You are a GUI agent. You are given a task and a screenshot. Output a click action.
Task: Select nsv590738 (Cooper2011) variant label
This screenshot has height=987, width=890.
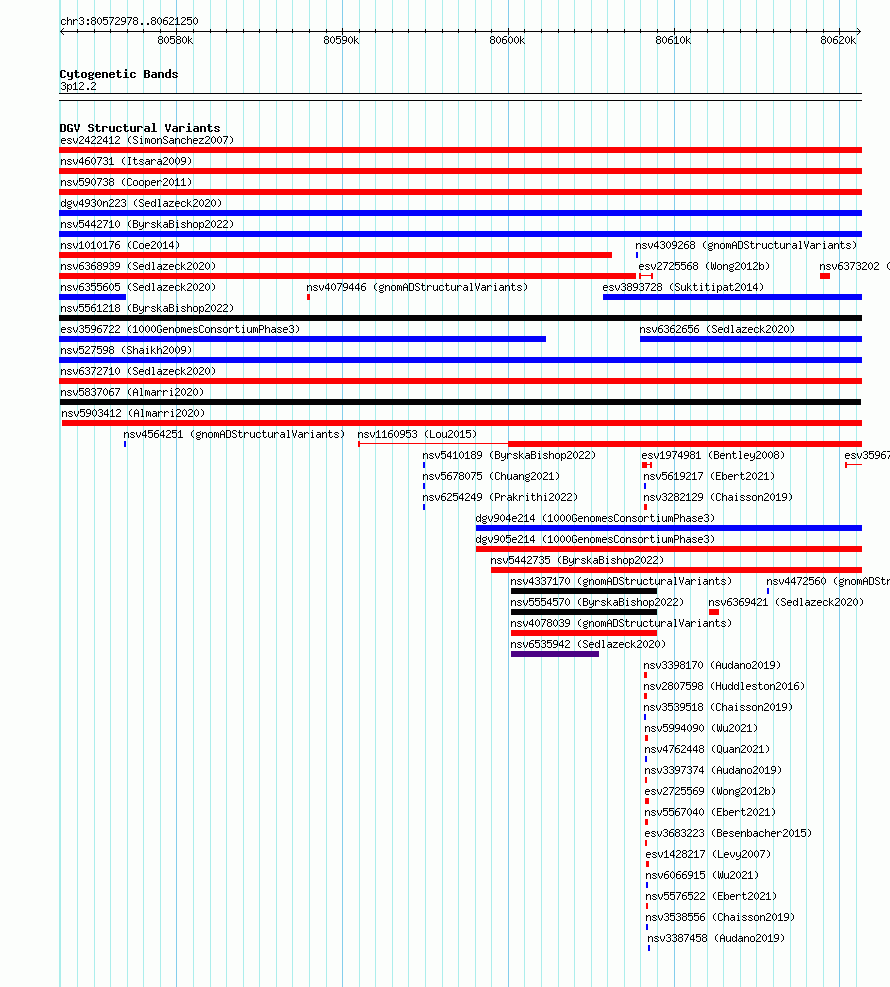click(x=126, y=183)
